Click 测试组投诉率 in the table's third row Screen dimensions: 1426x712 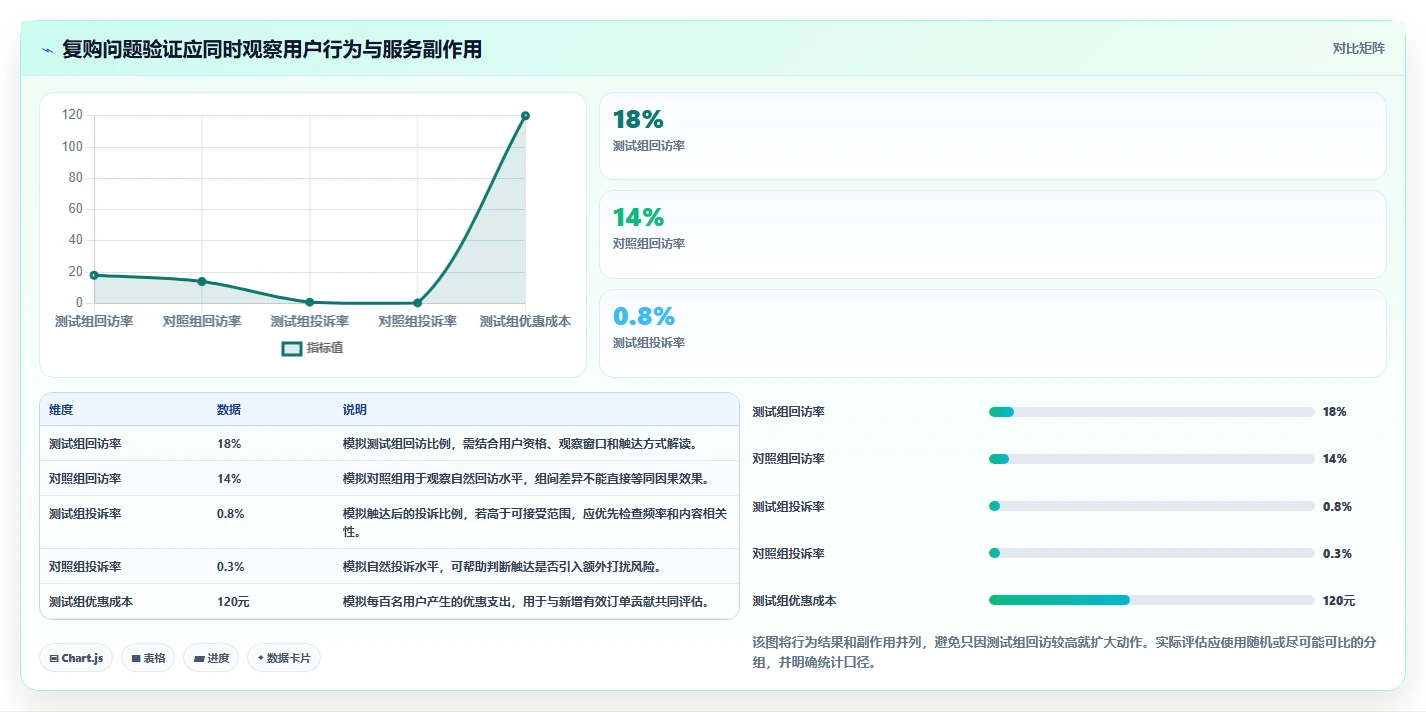(85, 513)
